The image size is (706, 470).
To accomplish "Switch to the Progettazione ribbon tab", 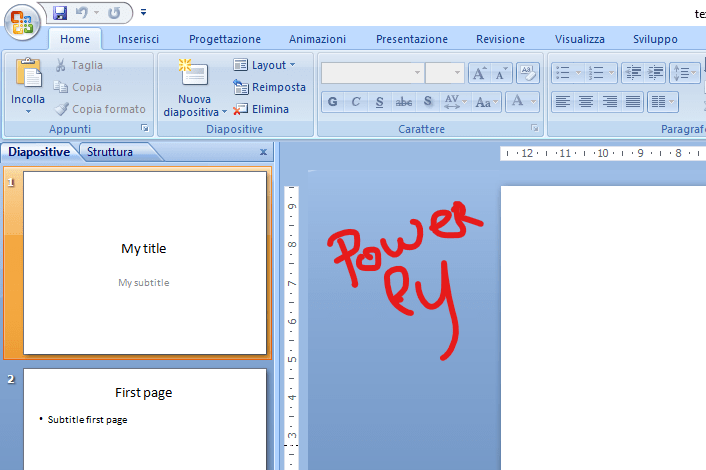I will (x=225, y=39).
